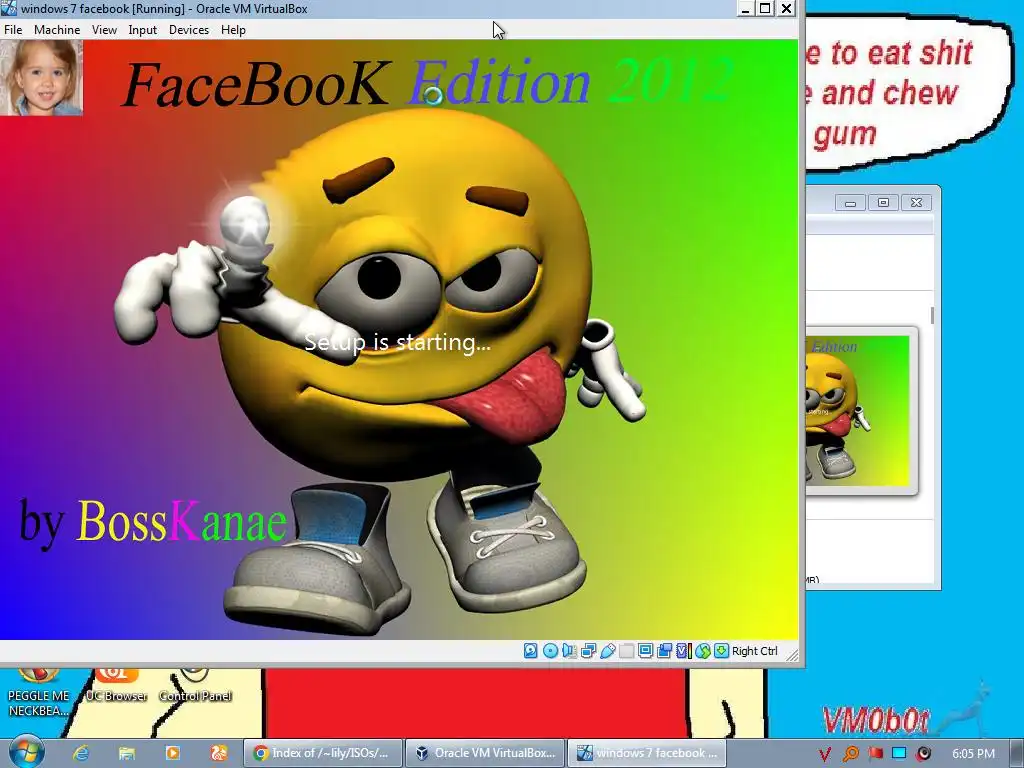This screenshot has width=1024, height=768.
Task: Open the File menu in VirtualBox
Action: tap(13, 29)
